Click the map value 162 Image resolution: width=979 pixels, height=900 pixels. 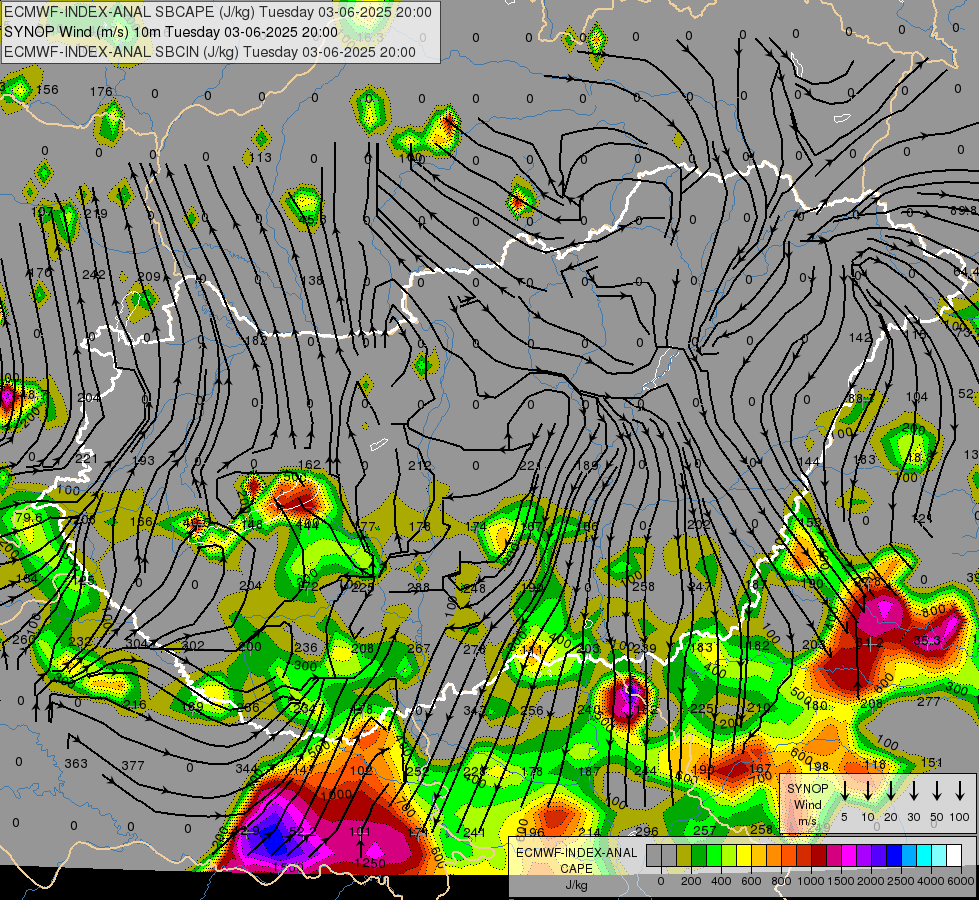pyautogui.click(x=310, y=465)
